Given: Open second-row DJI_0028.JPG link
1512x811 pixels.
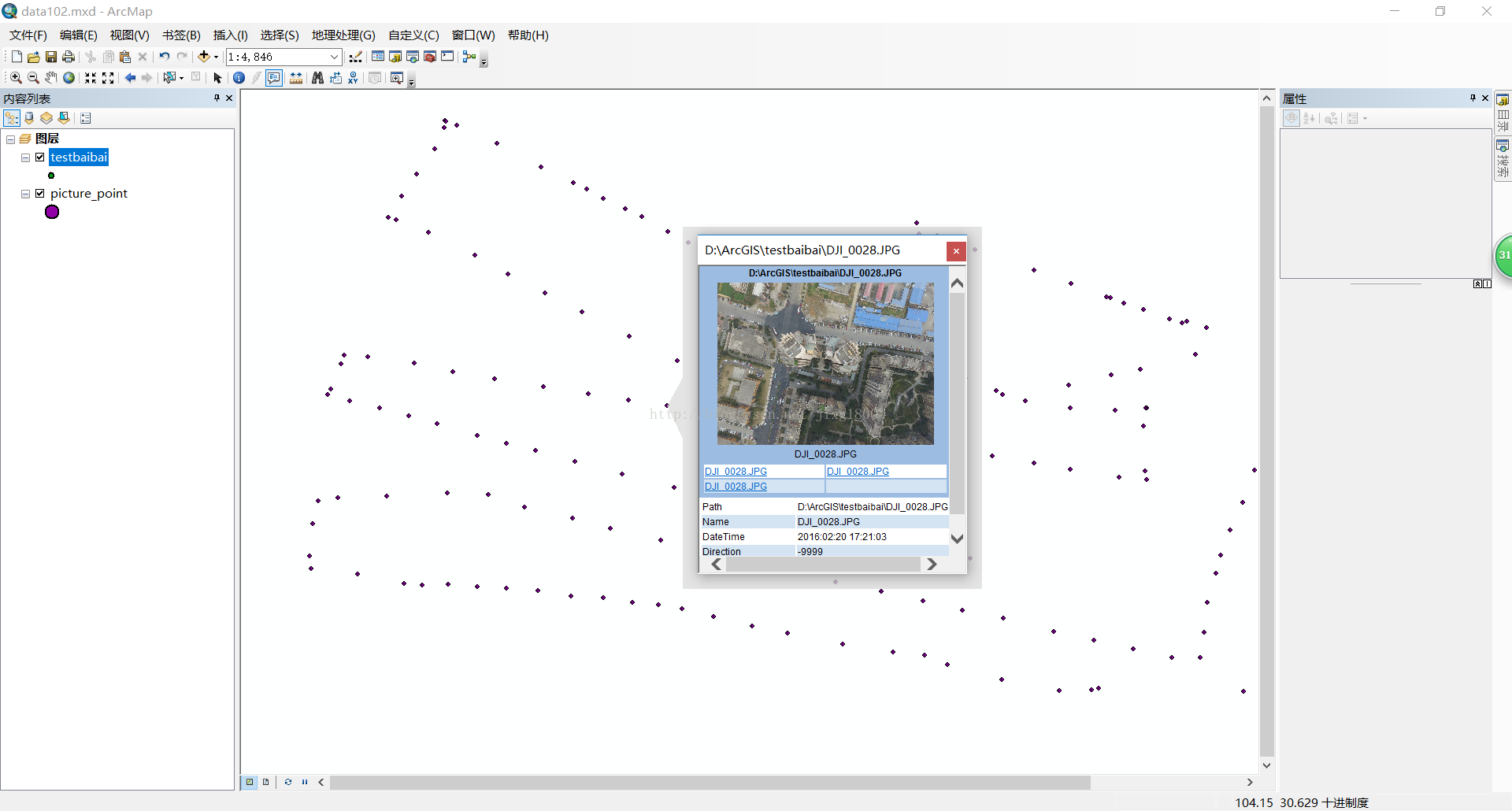Looking at the screenshot, I should point(736,487).
